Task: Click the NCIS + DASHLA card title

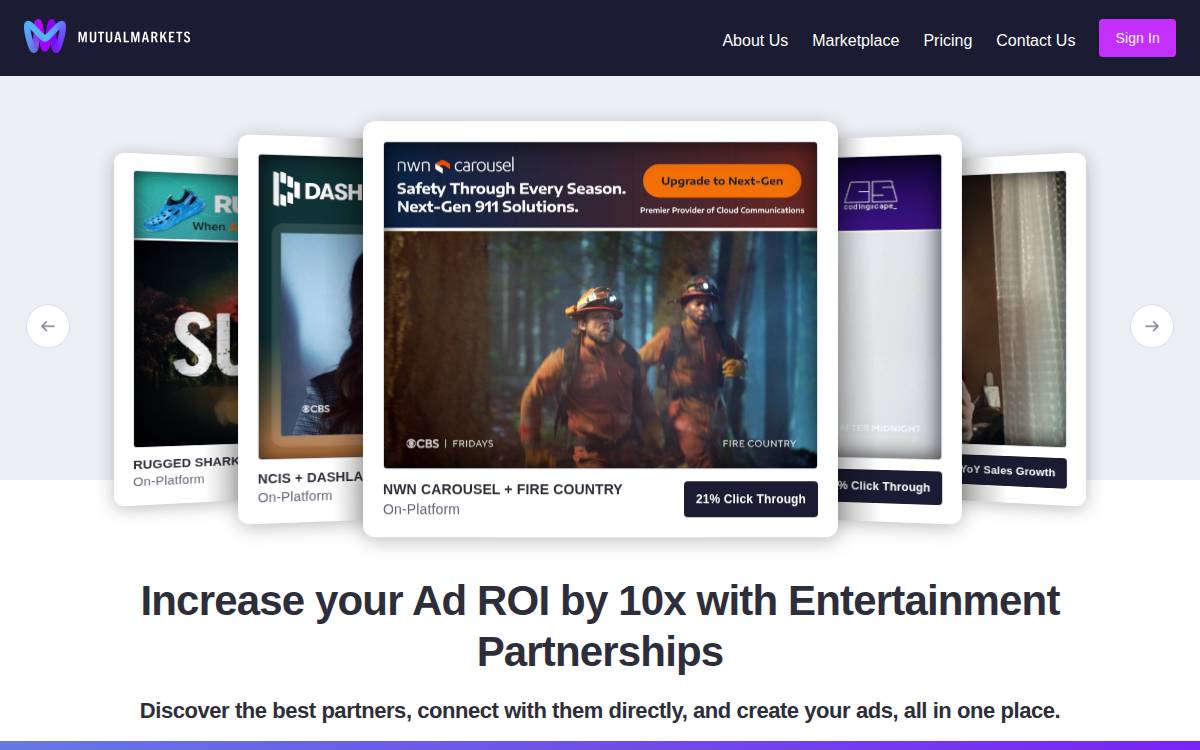Action: point(310,477)
